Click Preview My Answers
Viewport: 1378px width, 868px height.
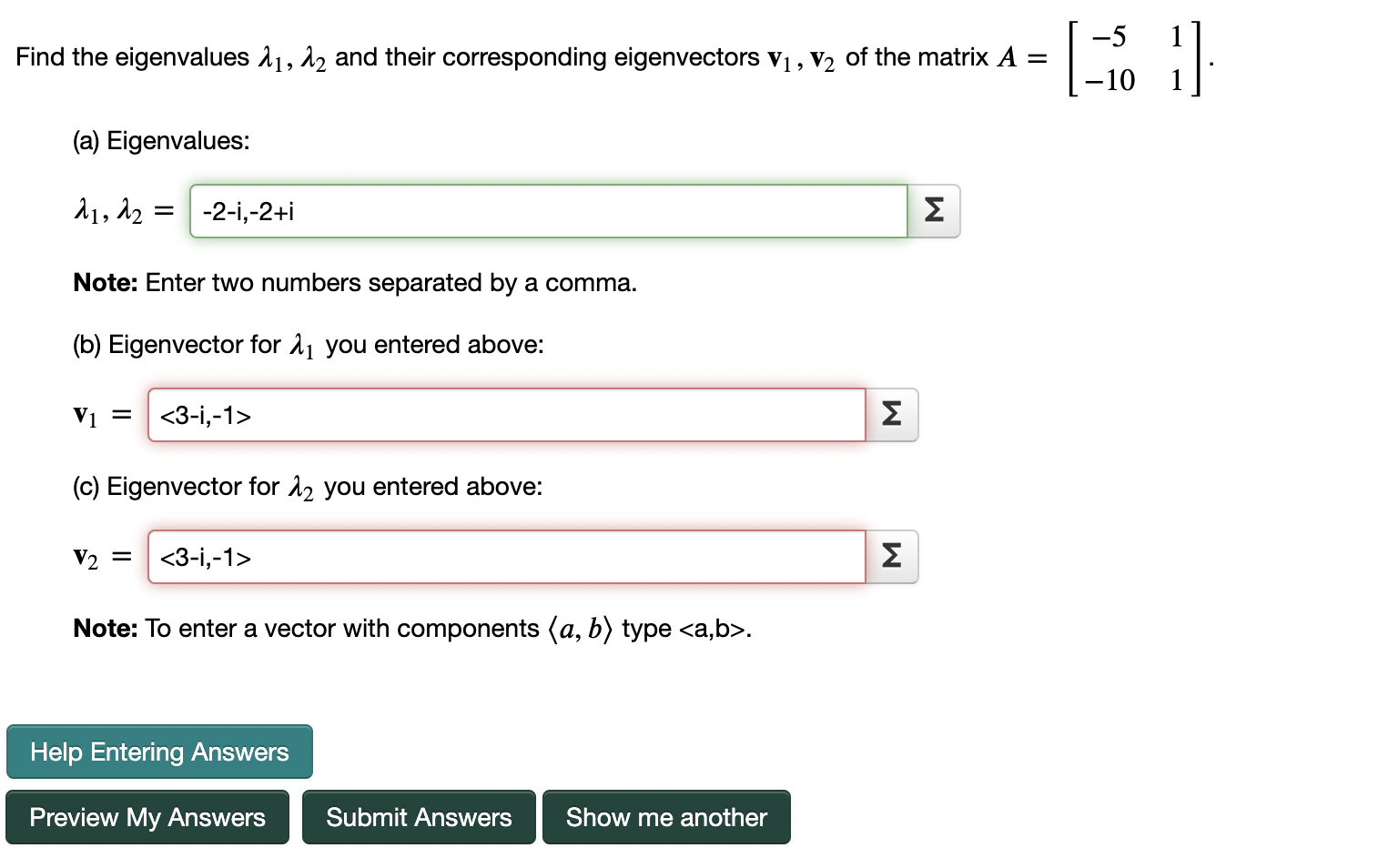[x=147, y=817]
